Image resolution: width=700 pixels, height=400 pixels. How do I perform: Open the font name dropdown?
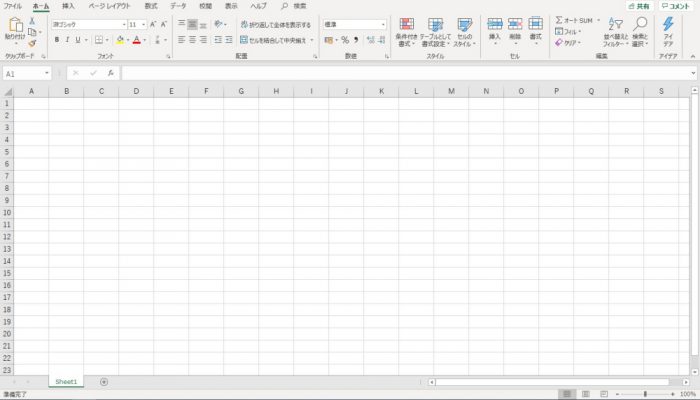[124, 25]
